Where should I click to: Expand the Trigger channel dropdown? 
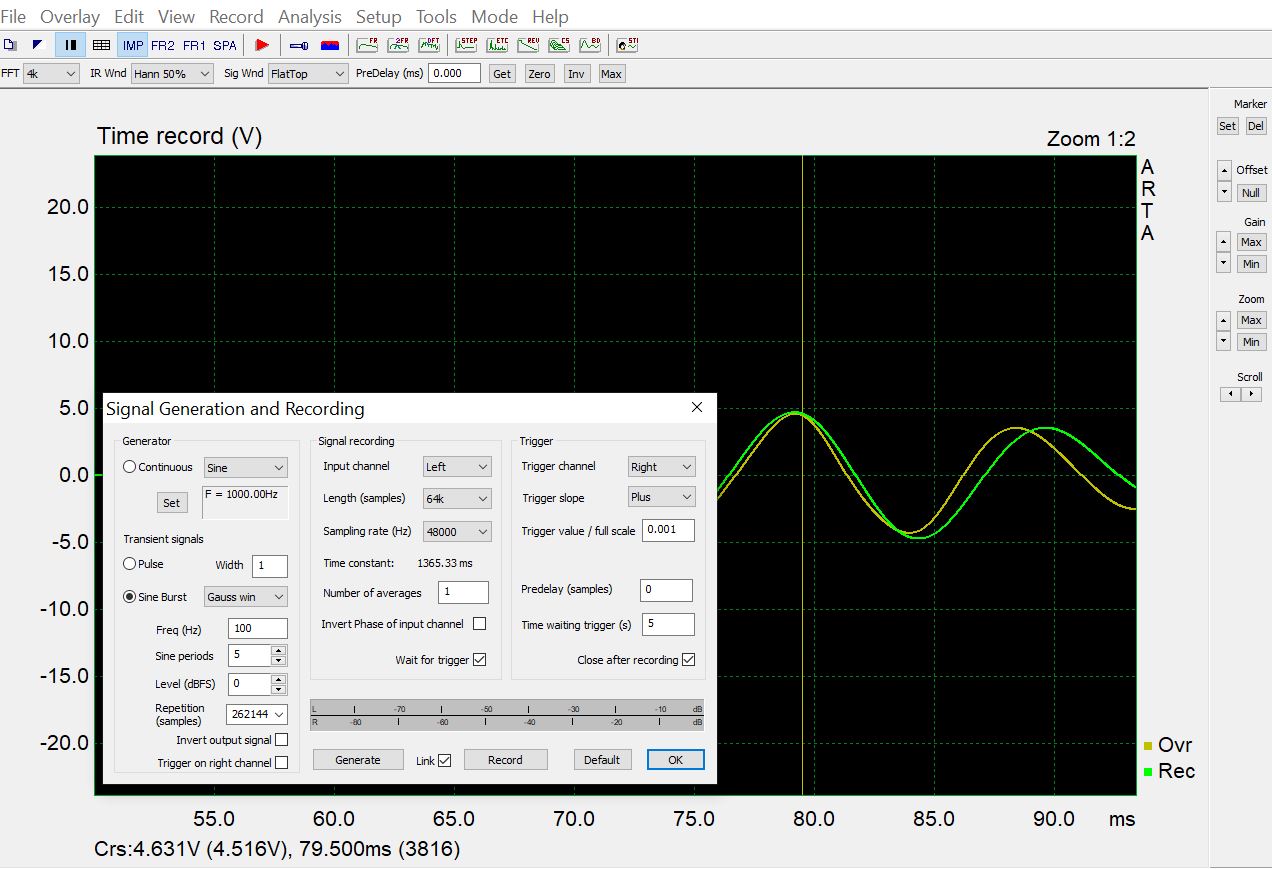(x=661, y=467)
